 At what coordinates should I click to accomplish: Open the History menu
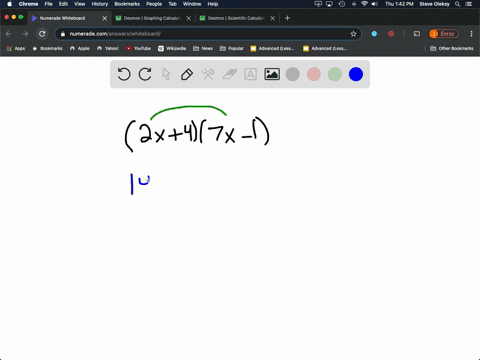click(x=100, y=4)
